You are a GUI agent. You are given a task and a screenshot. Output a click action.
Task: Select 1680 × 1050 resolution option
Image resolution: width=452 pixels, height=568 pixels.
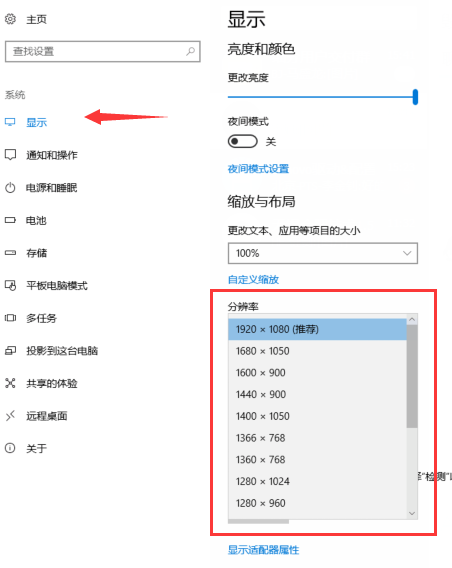coord(317,351)
